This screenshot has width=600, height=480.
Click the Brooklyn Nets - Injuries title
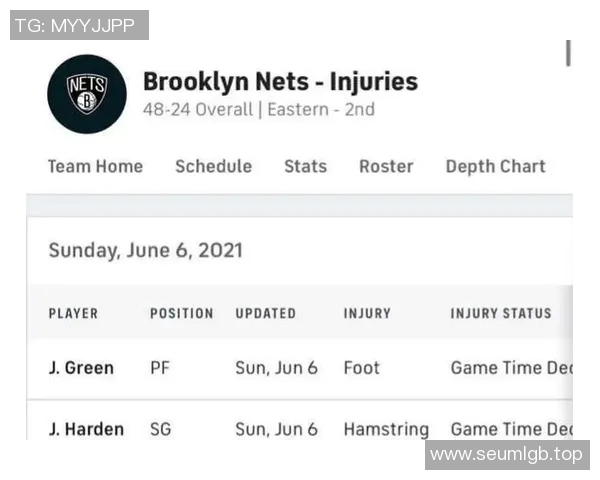280,81
